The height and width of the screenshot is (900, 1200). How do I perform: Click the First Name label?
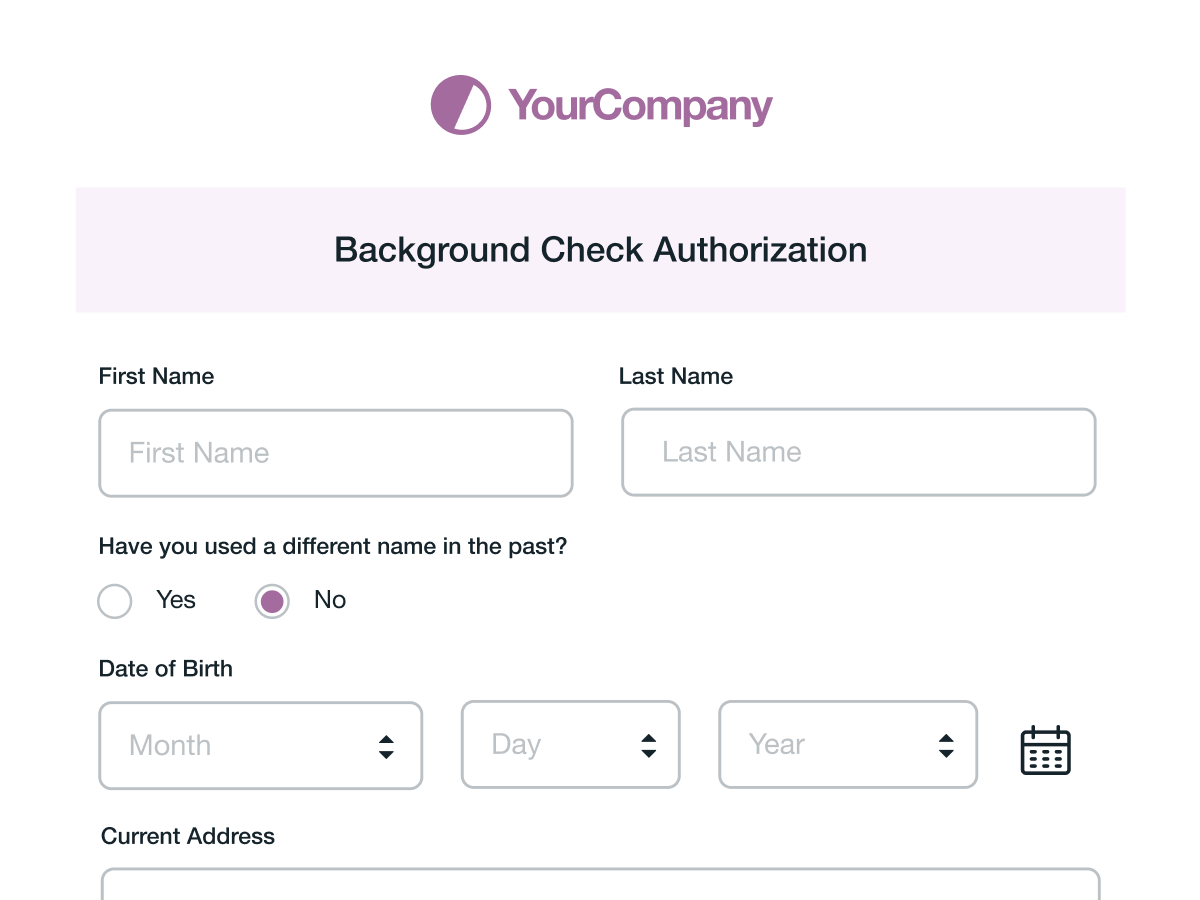[156, 376]
